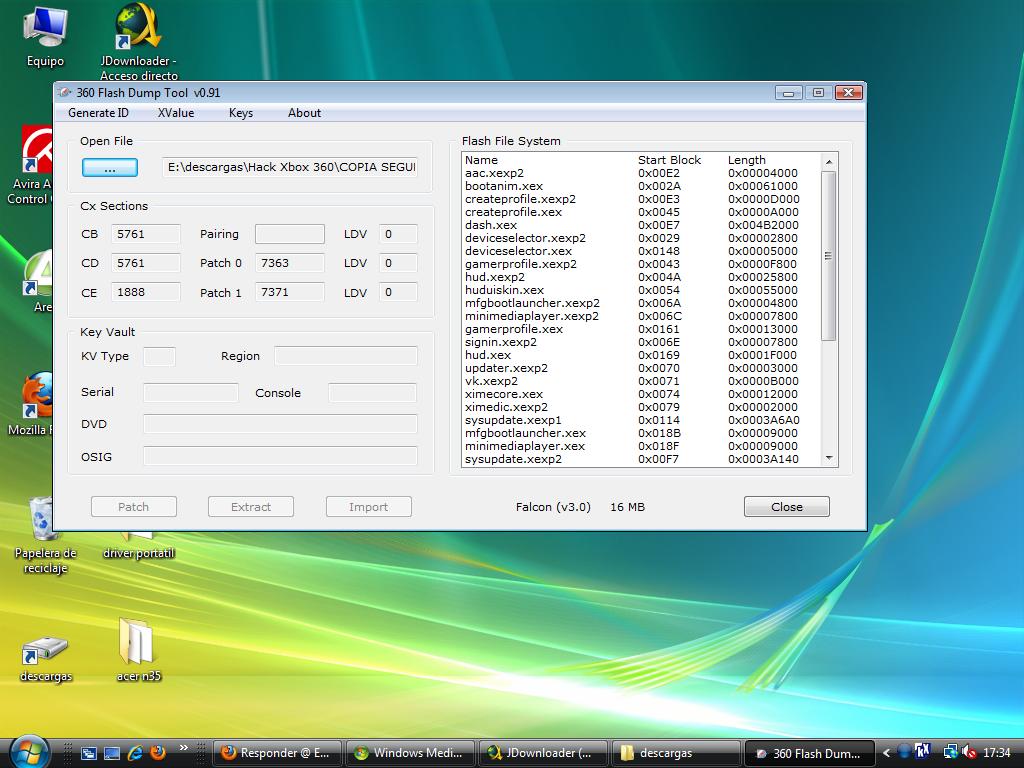Screen dimensions: 1024x768
Task: Switch to the JDownloader taskbar button
Action: click(544, 753)
